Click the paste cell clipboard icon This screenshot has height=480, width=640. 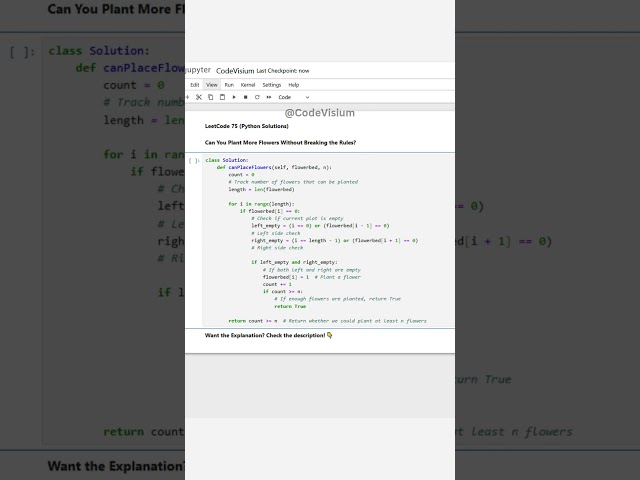tap(222, 97)
